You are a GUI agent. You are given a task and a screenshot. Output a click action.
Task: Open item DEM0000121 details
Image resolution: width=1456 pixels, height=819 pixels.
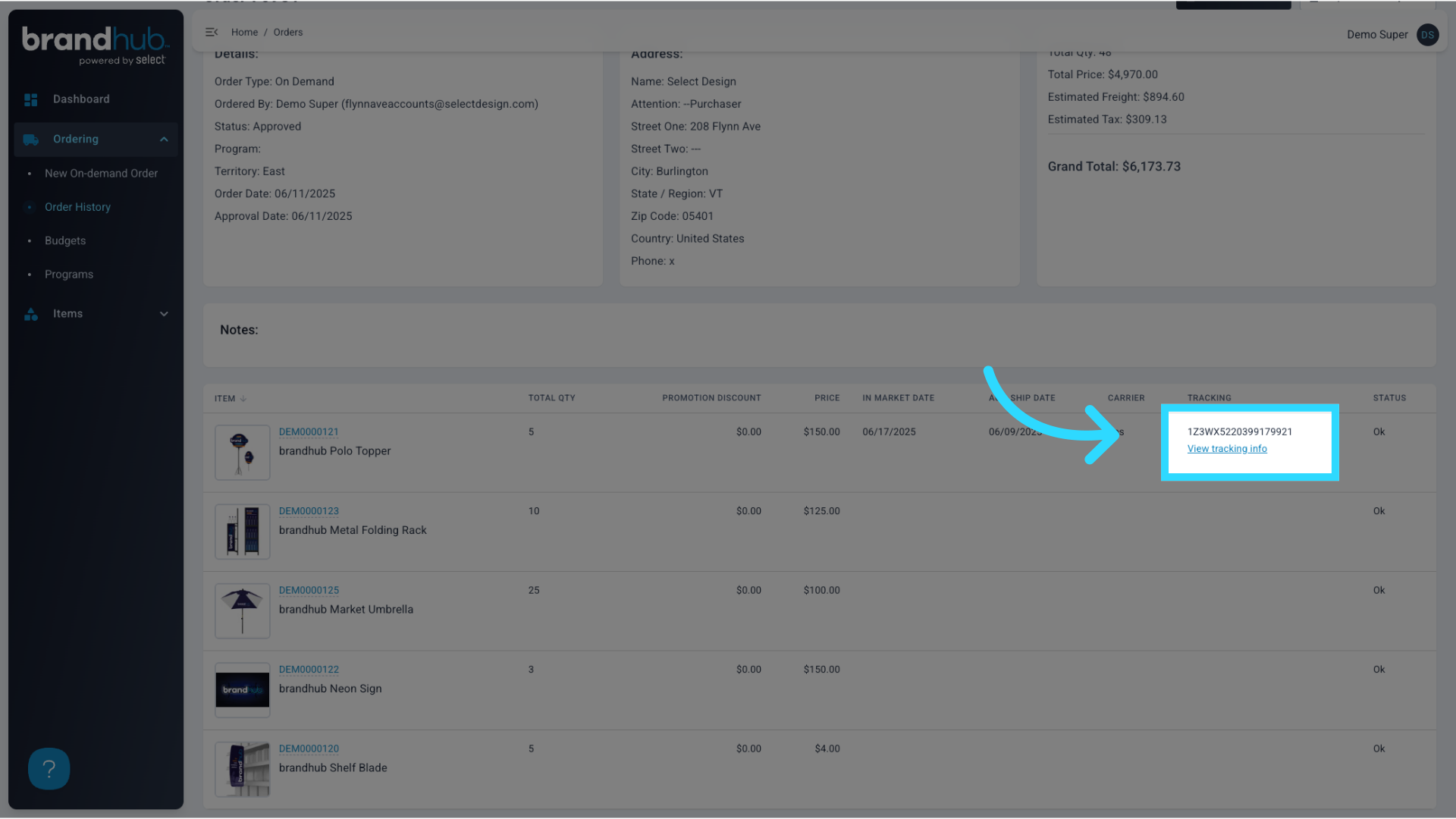tap(309, 431)
